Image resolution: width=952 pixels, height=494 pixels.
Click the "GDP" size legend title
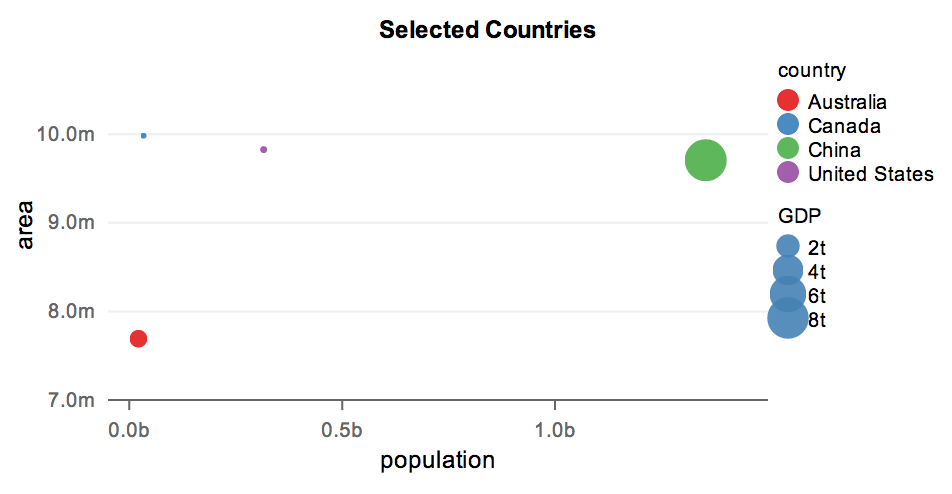(x=800, y=216)
